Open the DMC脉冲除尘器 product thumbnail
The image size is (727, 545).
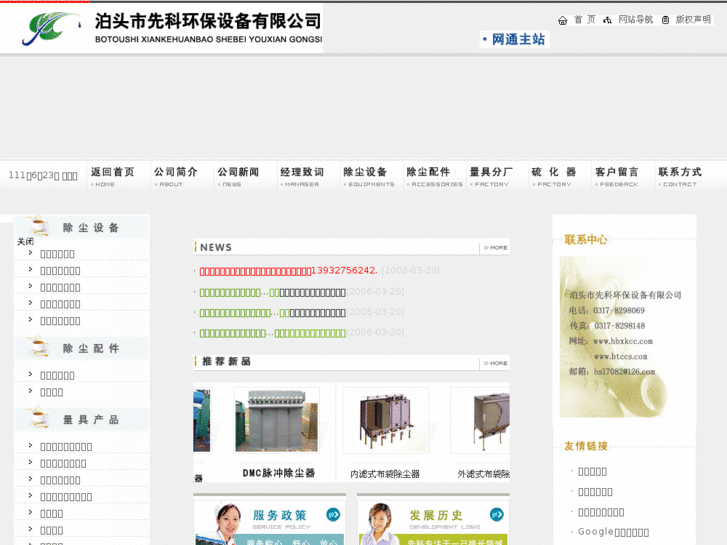pyautogui.click(x=276, y=421)
